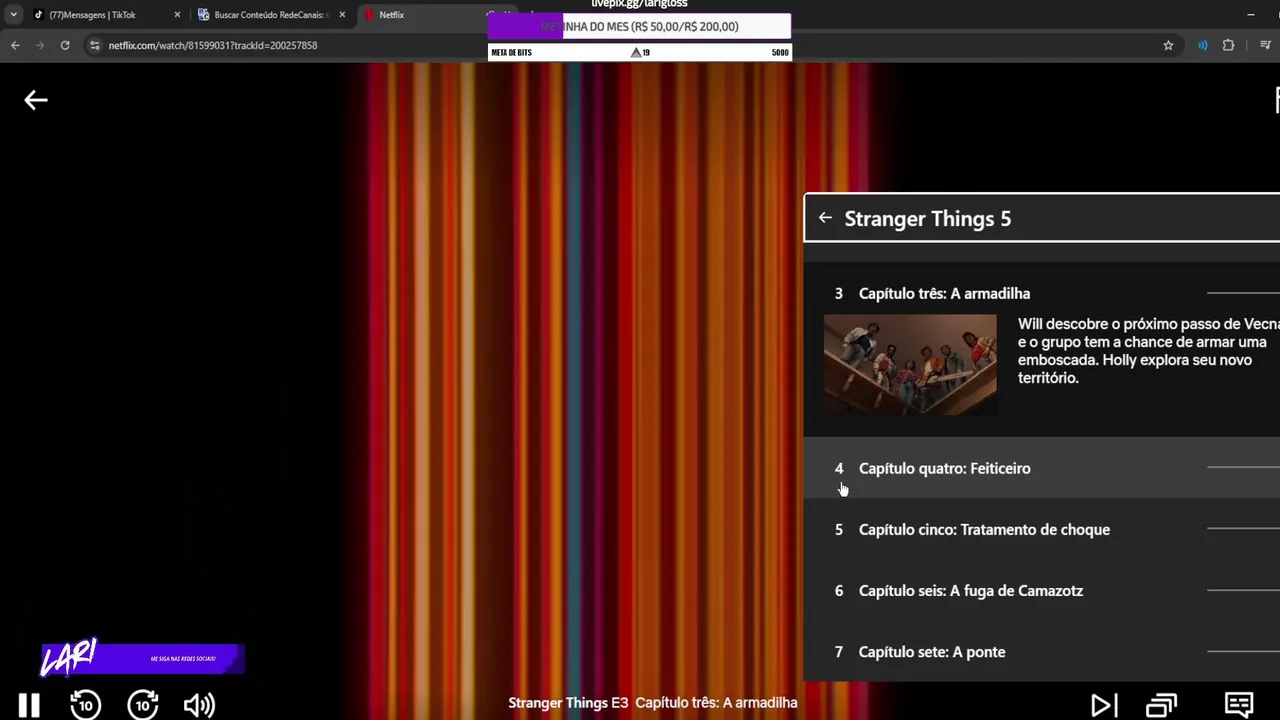This screenshot has width=1280, height=720.
Task: Close the Netflix tab
Action: (x=506, y=15)
